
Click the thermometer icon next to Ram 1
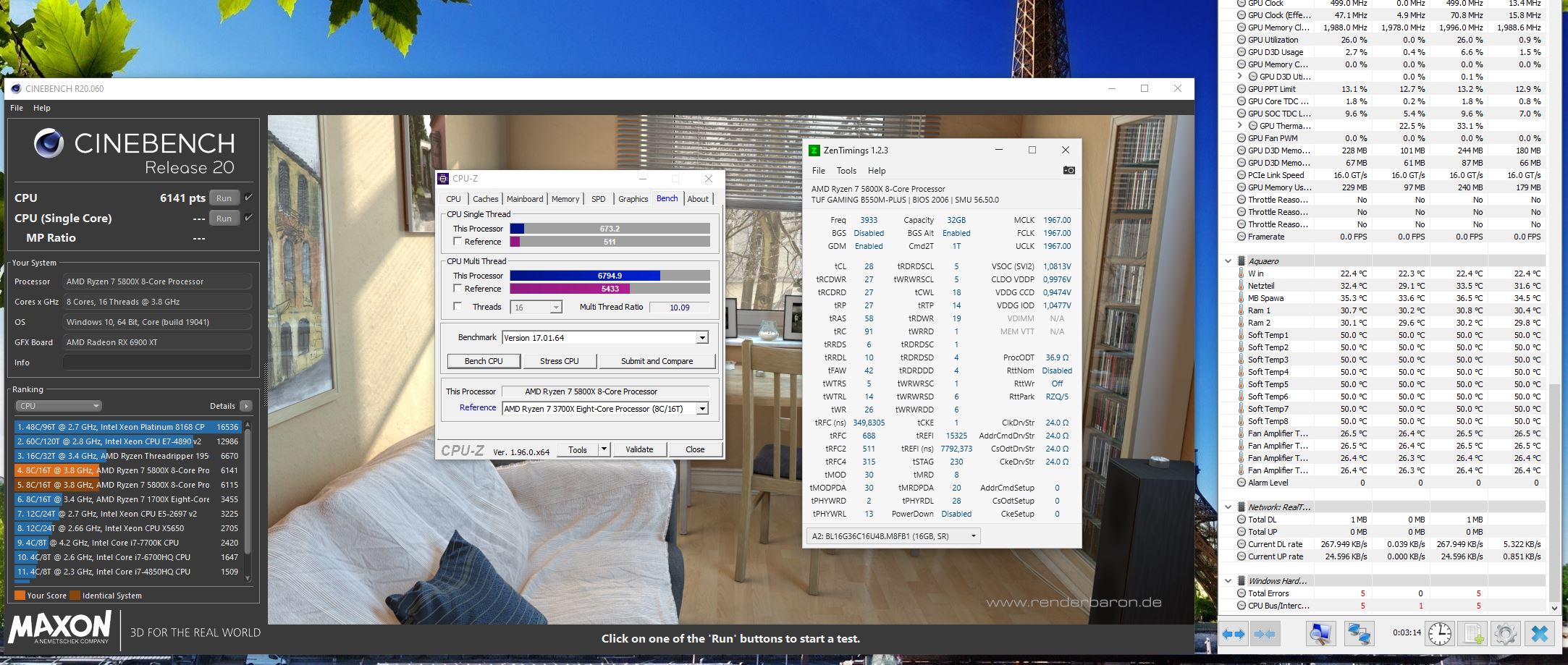1242,310
